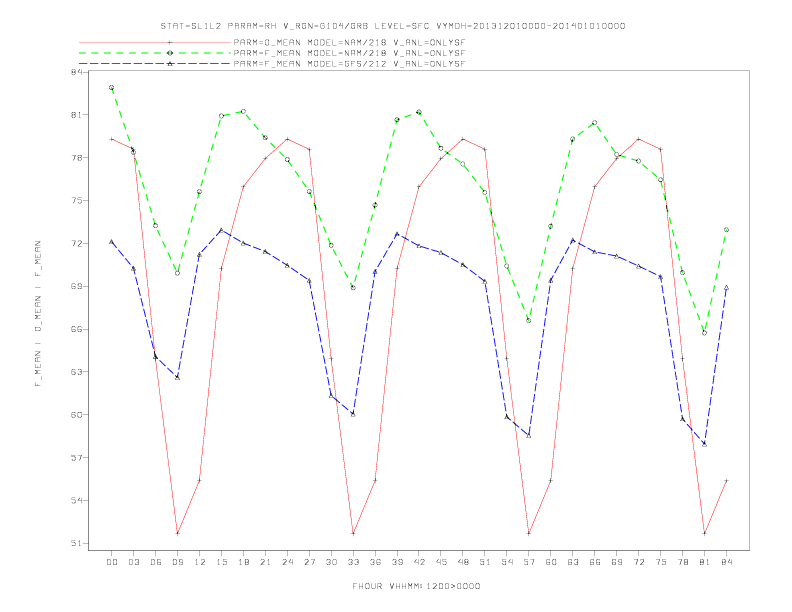
Task: Click x-axis hour label 06
Action: [x=156, y=562]
